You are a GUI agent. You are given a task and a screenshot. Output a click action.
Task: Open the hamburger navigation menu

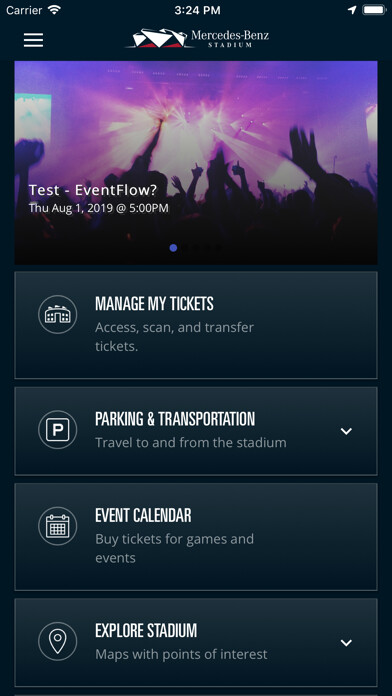[33, 40]
